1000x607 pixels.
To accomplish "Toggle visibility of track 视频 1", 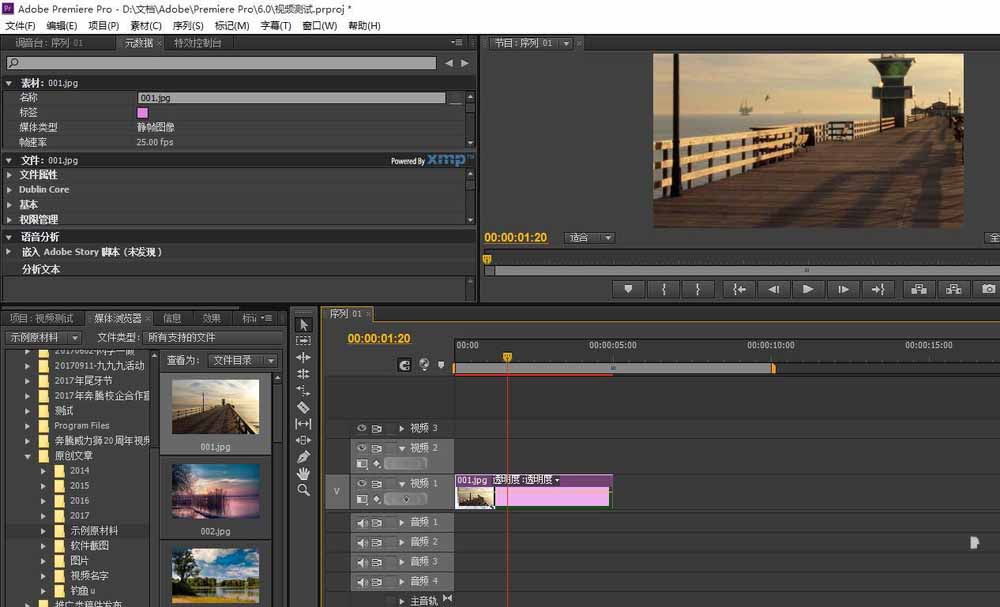I will click(361, 481).
